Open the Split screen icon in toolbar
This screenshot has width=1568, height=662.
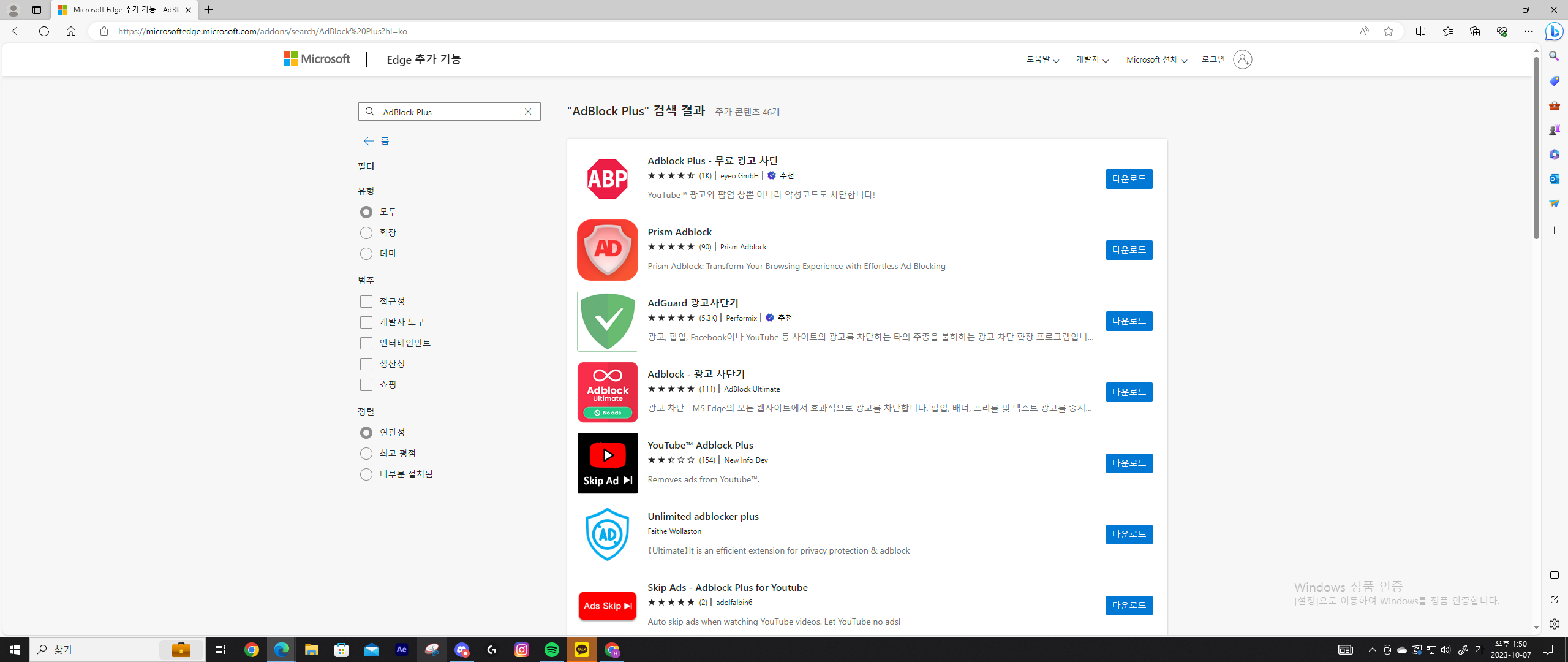click(1420, 31)
